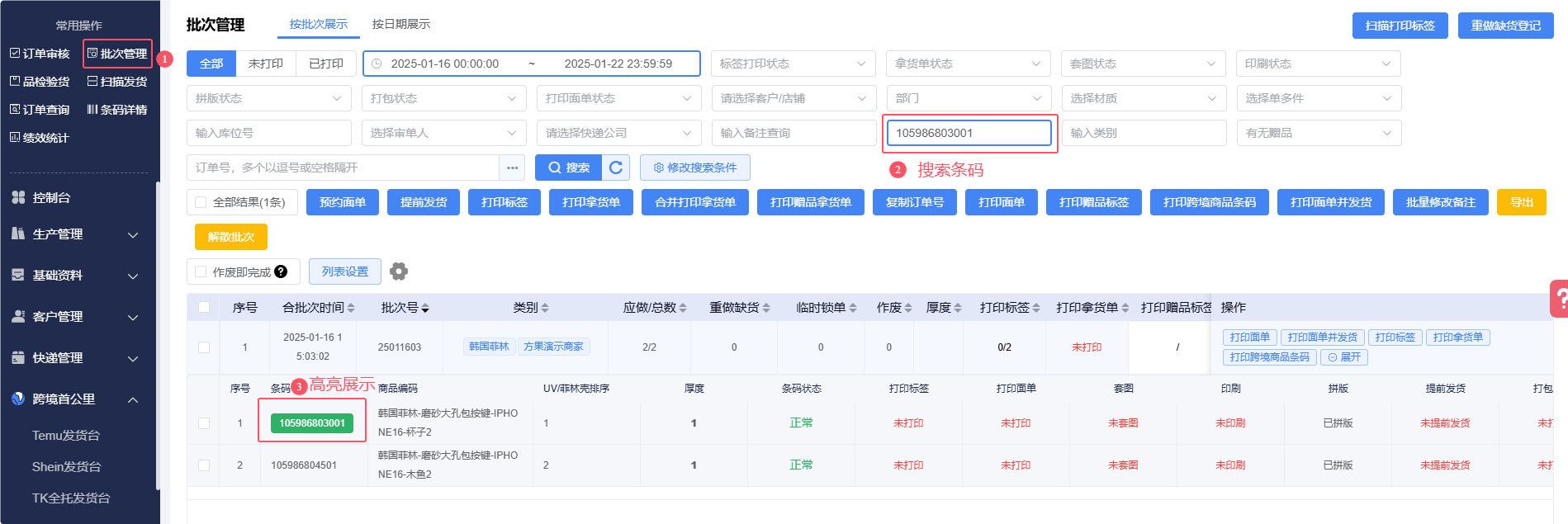Click the 解散批次 button

[x=231, y=237]
